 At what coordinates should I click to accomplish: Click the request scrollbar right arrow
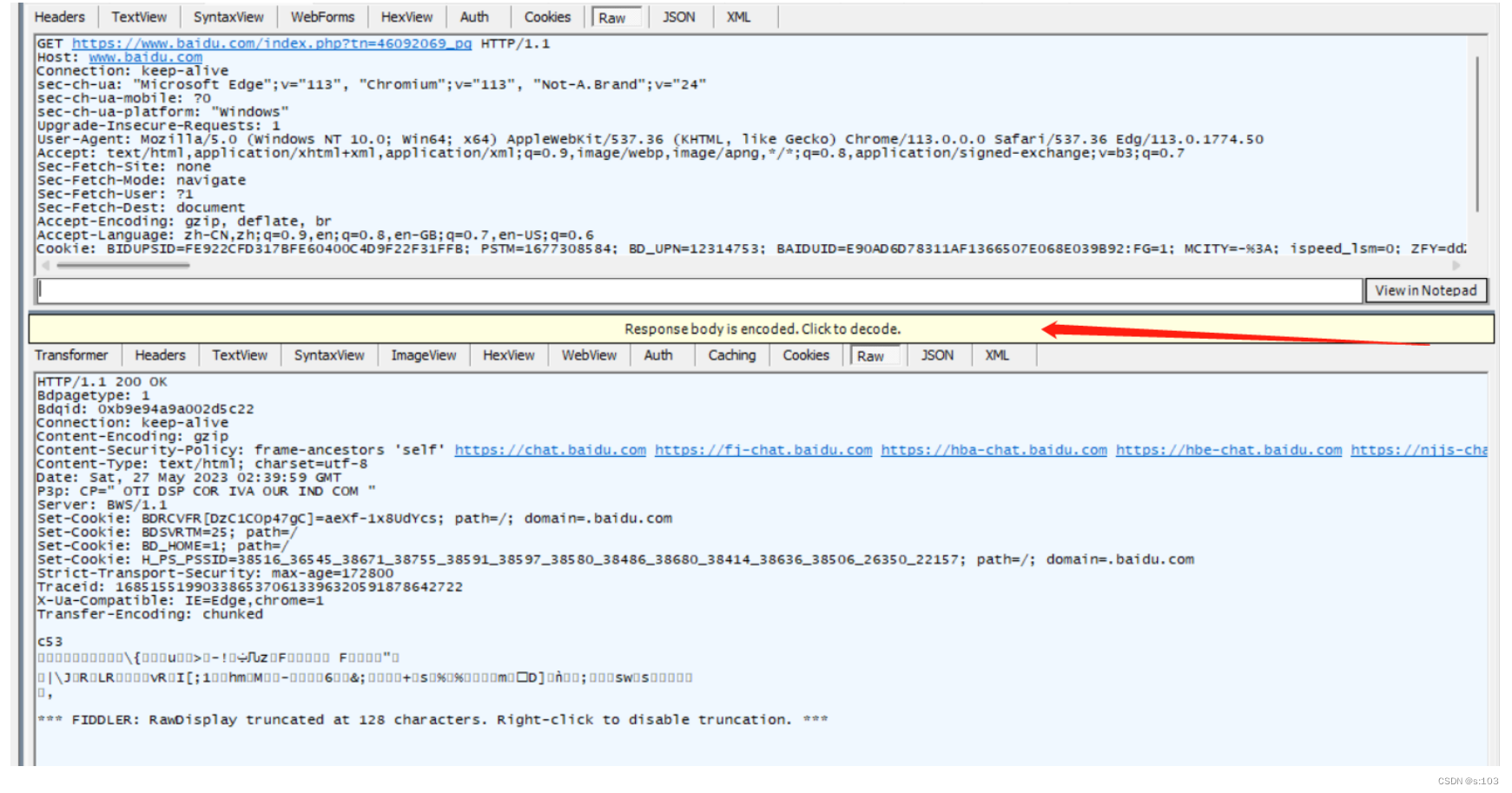coord(1456,265)
